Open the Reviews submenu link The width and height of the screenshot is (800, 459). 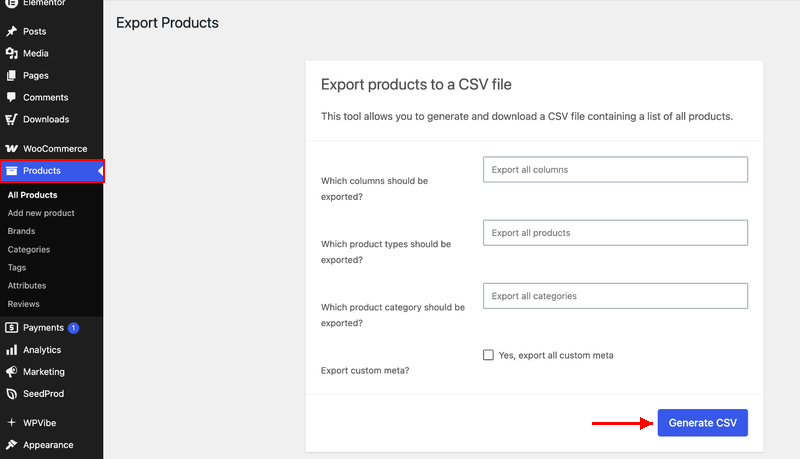pyautogui.click(x=23, y=304)
